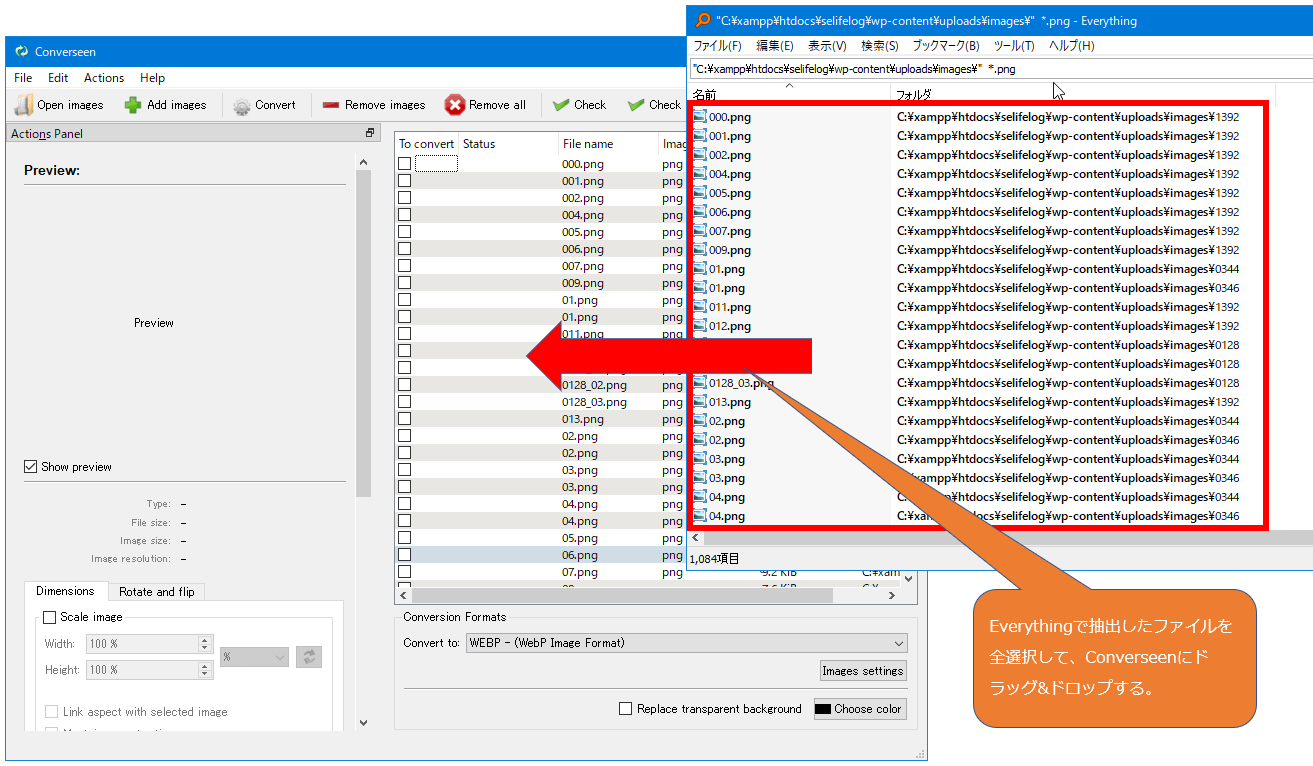Click the Open images toolbar icon
The width and height of the screenshot is (1313, 766).
pyautogui.click(x=23, y=105)
